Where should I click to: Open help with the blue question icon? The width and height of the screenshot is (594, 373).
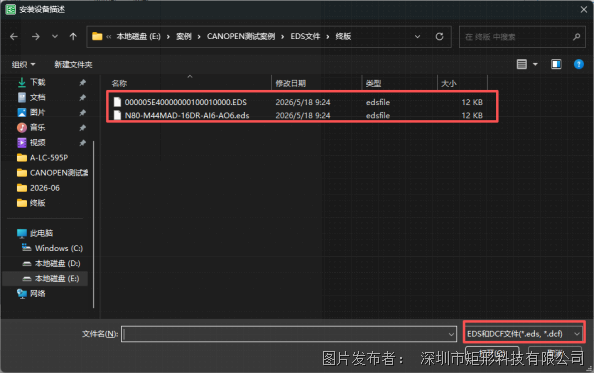579,64
